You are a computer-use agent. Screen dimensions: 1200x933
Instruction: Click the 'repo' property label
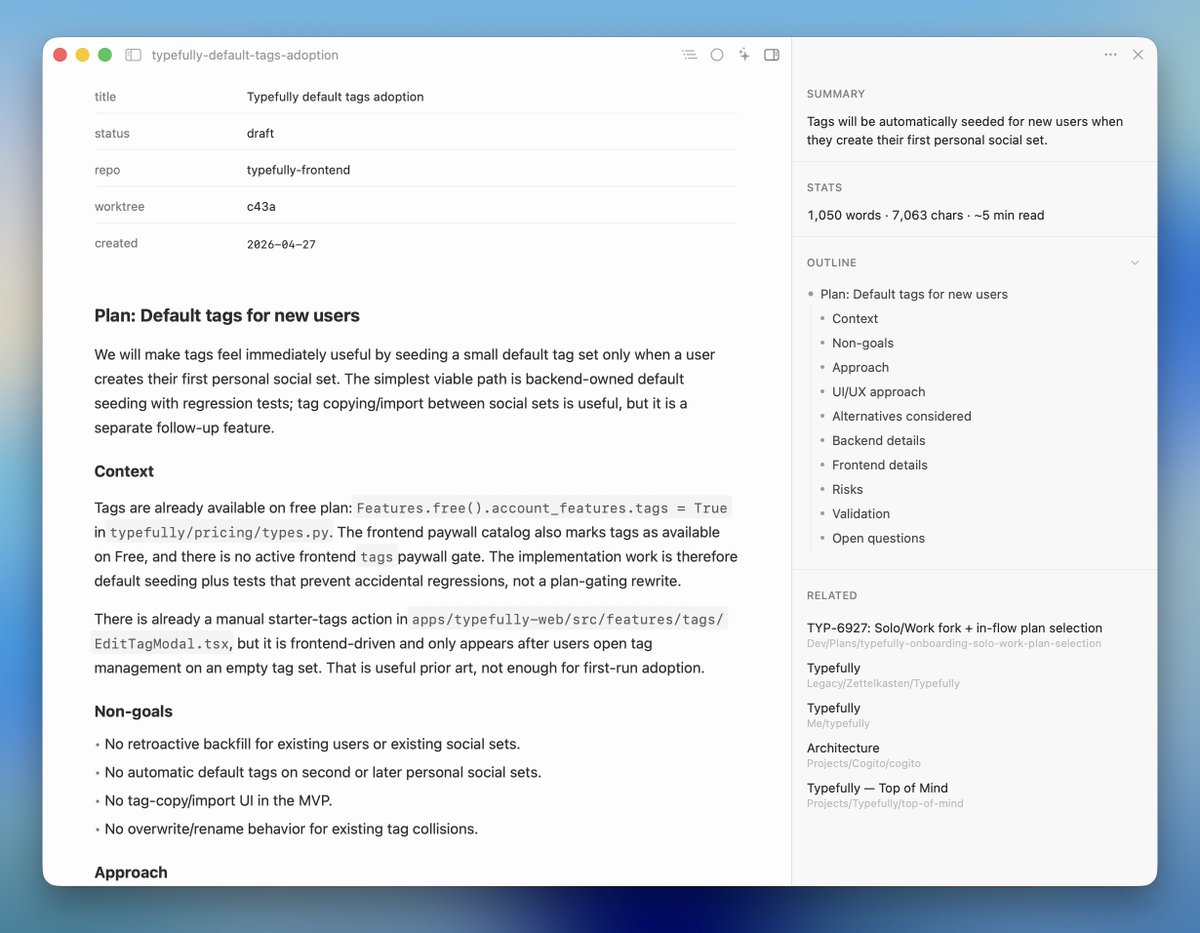pyautogui.click(x=107, y=170)
